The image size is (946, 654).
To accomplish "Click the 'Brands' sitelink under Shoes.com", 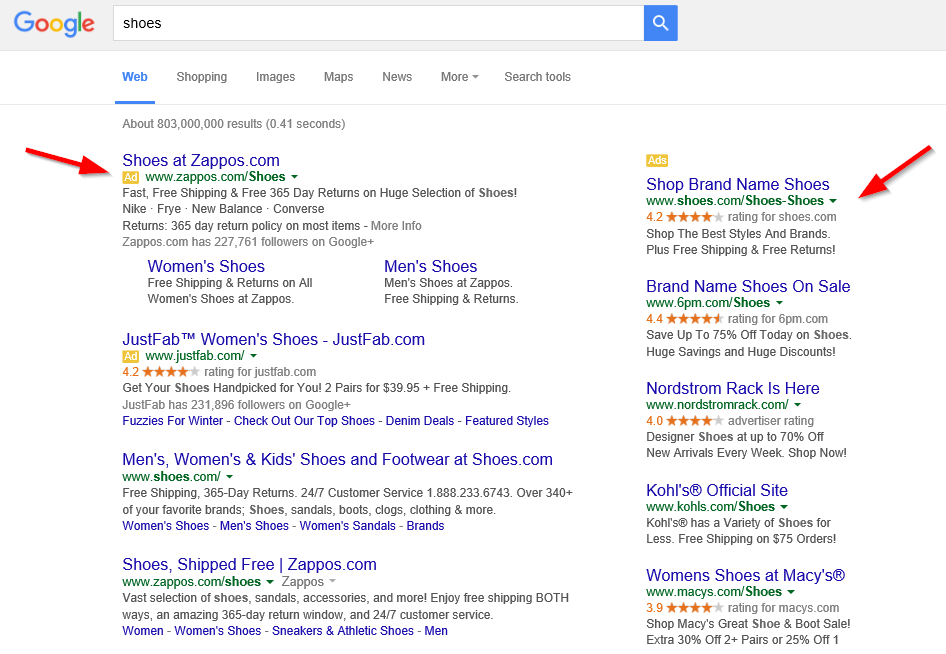I will [x=425, y=525].
